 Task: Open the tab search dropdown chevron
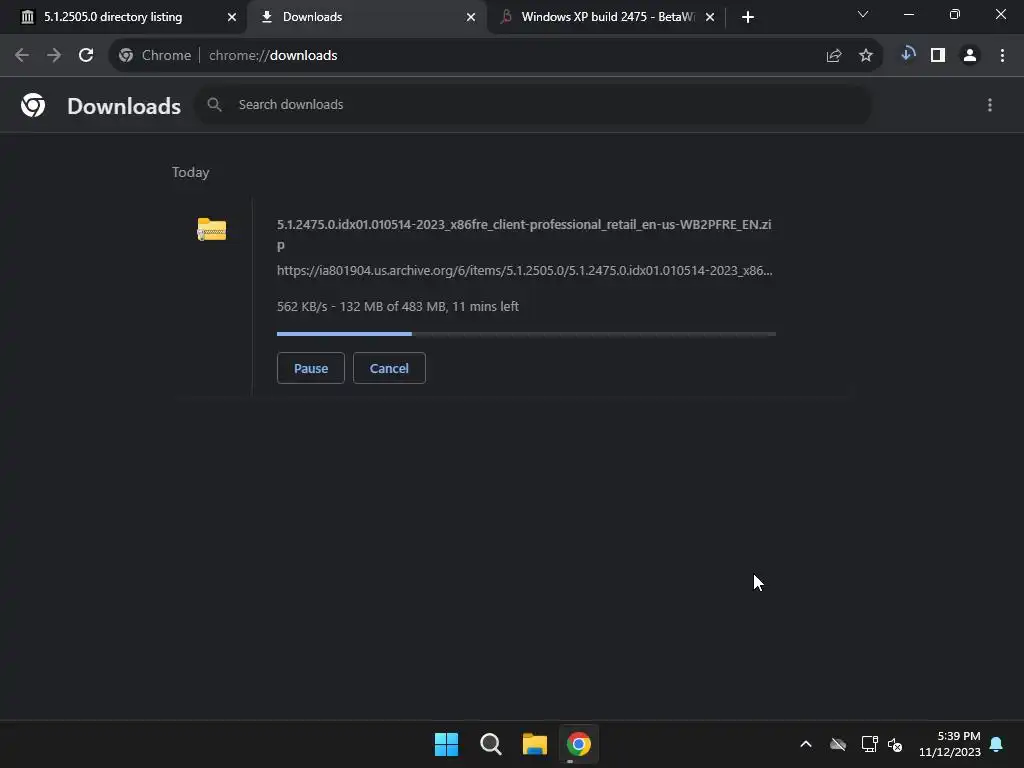[863, 14]
